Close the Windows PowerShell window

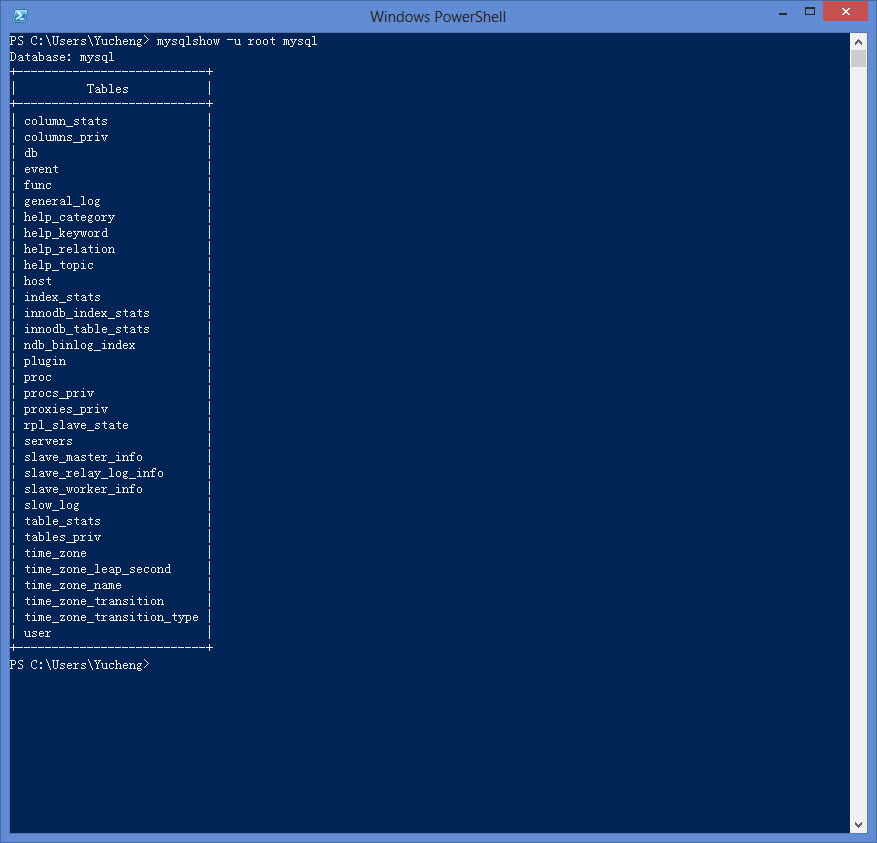[846, 12]
